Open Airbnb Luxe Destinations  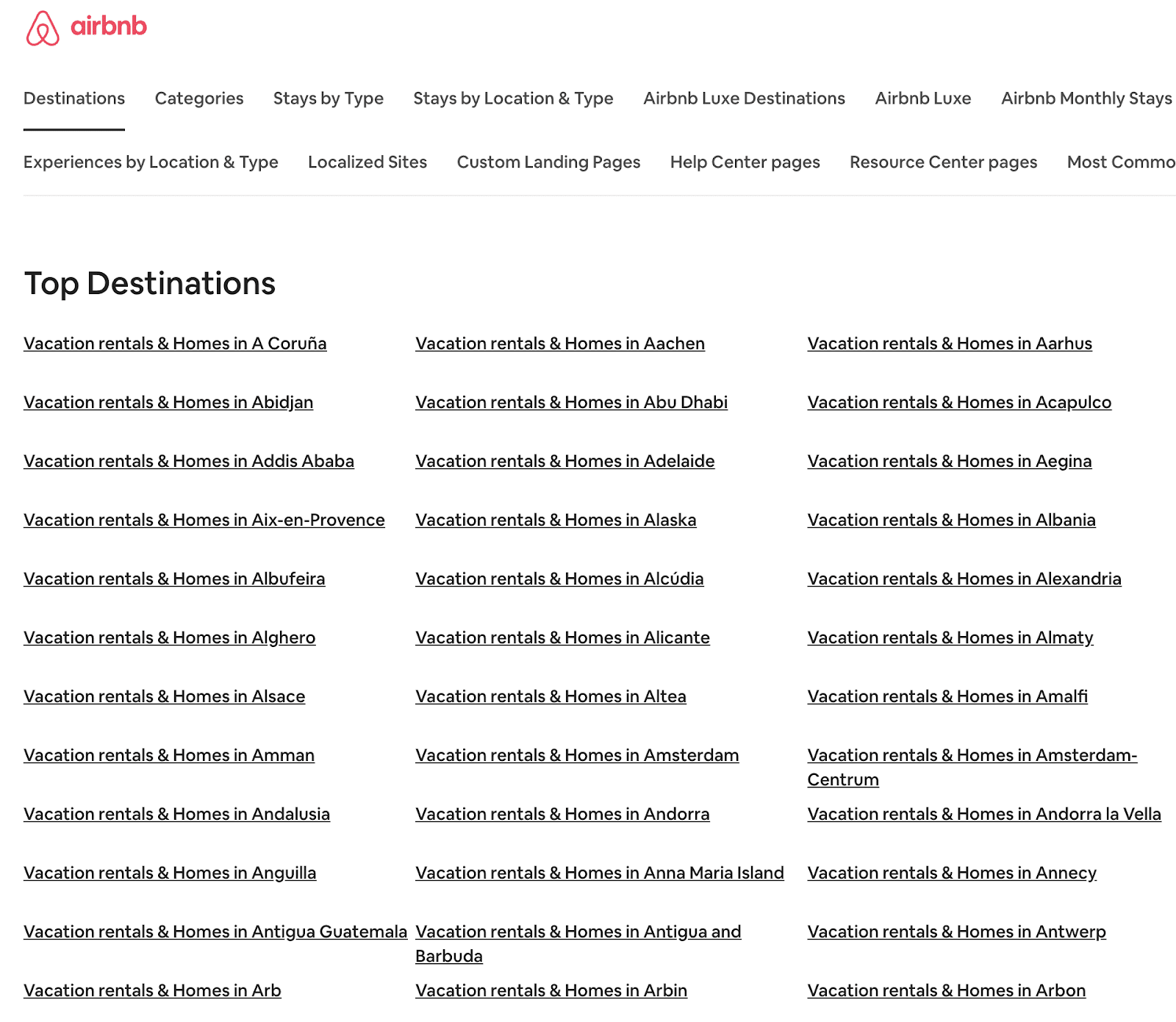[x=744, y=98]
